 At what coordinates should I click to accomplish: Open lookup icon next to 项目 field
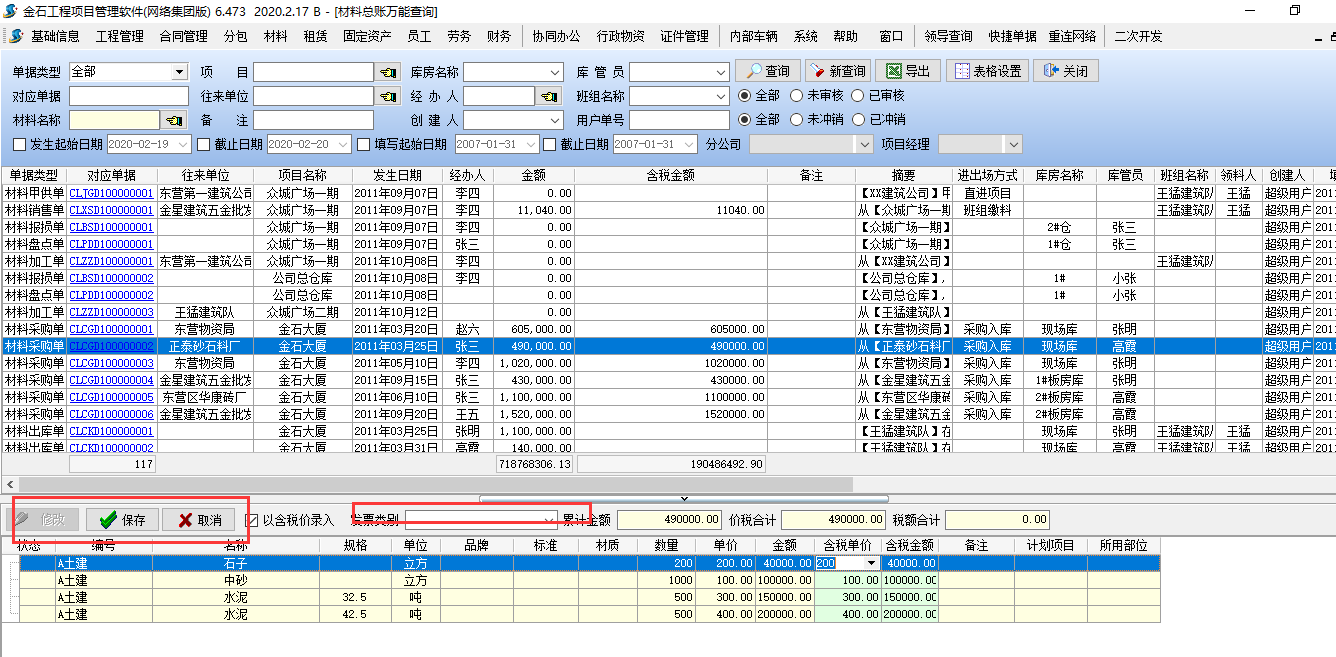point(387,72)
